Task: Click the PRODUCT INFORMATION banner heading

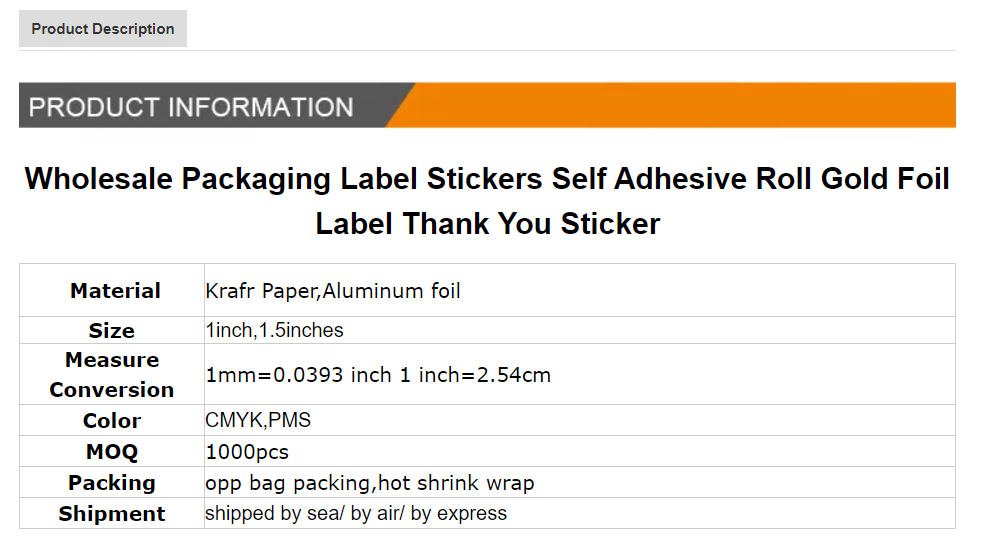Action: (x=191, y=107)
